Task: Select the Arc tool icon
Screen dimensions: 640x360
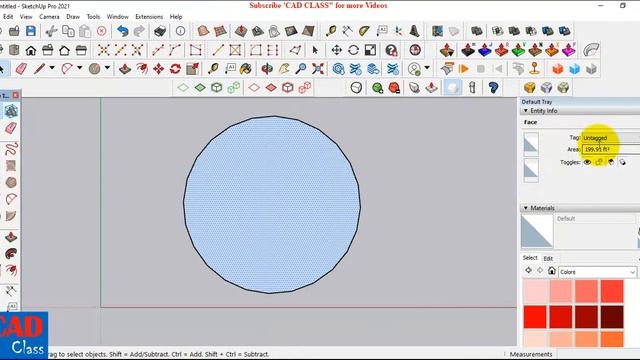Action: click(x=67, y=69)
